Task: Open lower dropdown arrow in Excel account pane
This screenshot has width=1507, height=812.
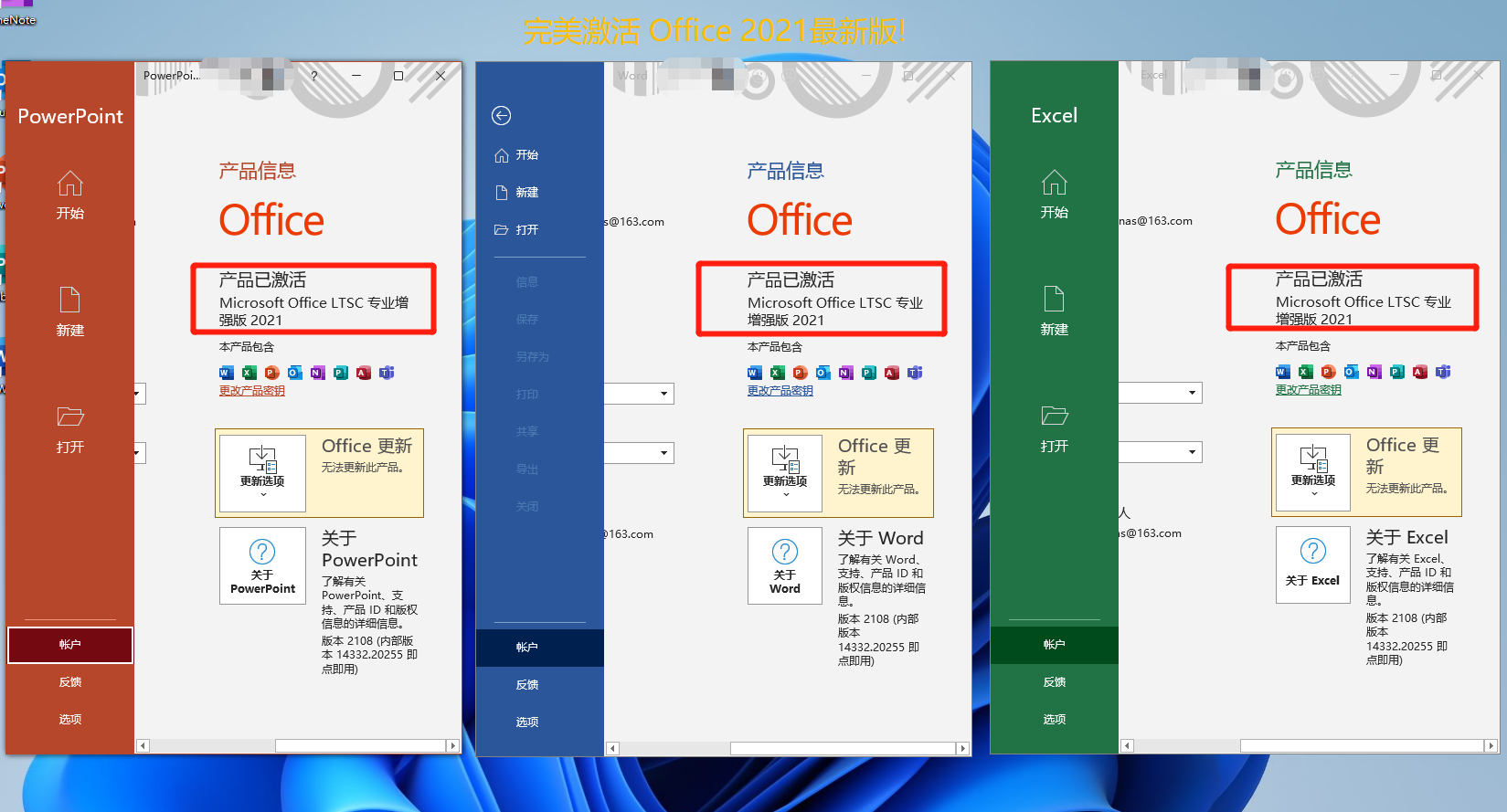Action: pyautogui.click(x=1193, y=452)
